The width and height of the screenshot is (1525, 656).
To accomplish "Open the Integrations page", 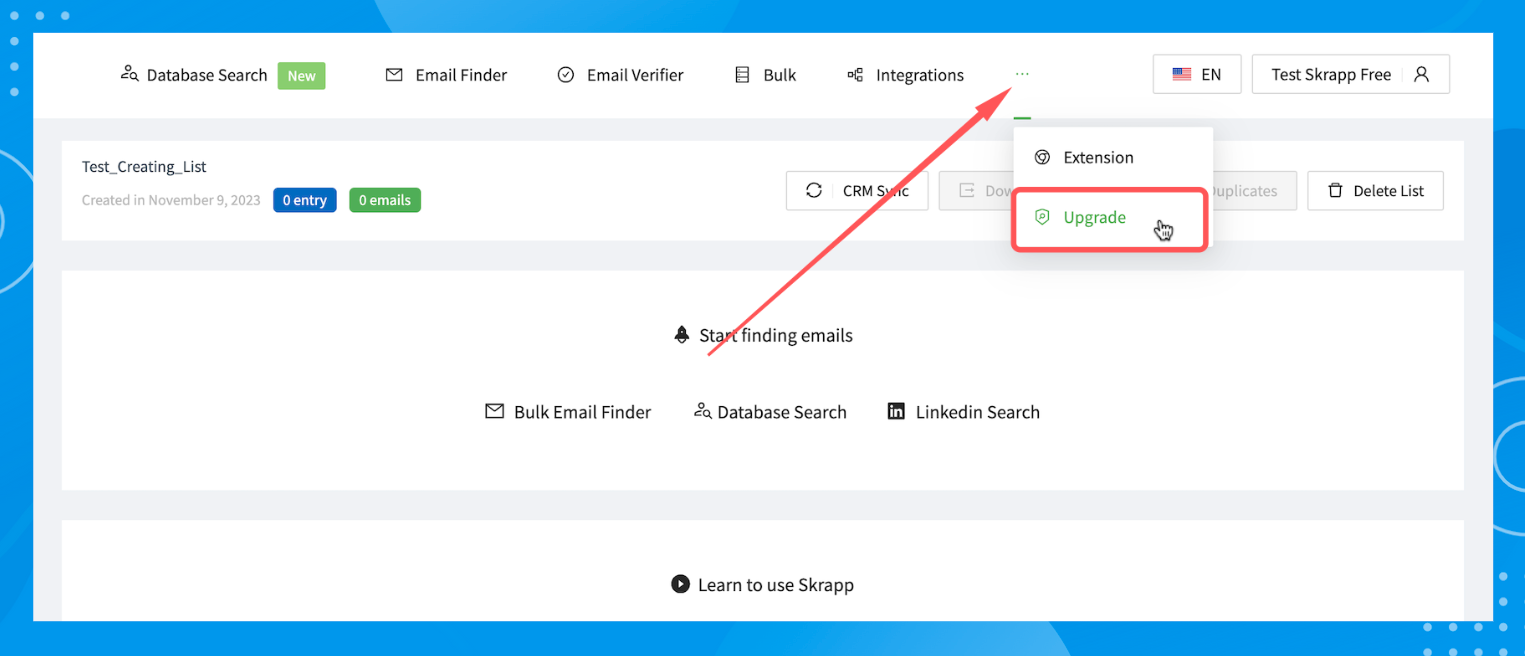I will tap(905, 75).
